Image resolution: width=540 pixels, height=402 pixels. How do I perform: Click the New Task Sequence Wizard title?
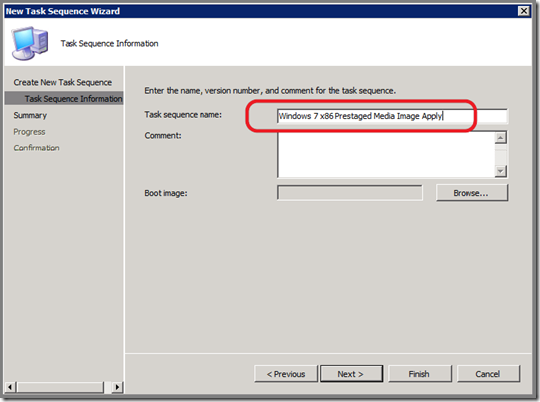pos(63,11)
